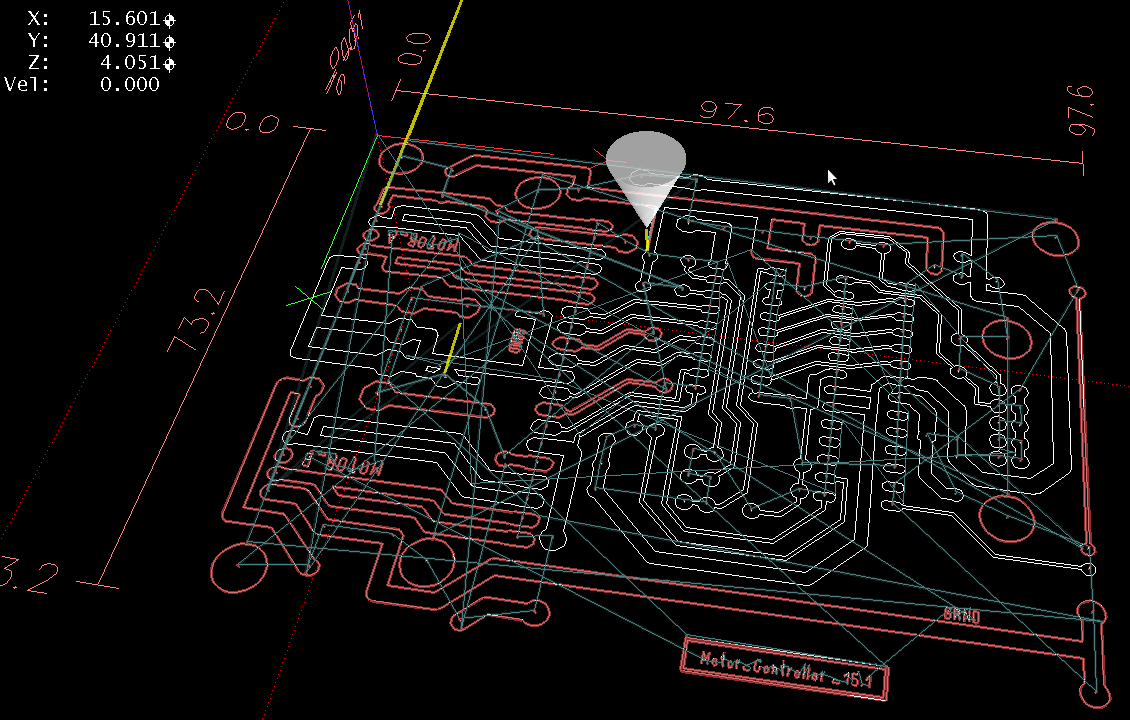Click the 73.2 dimension label
Image resolution: width=1130 pixels, height=720 pixels.
coord(194,322)
